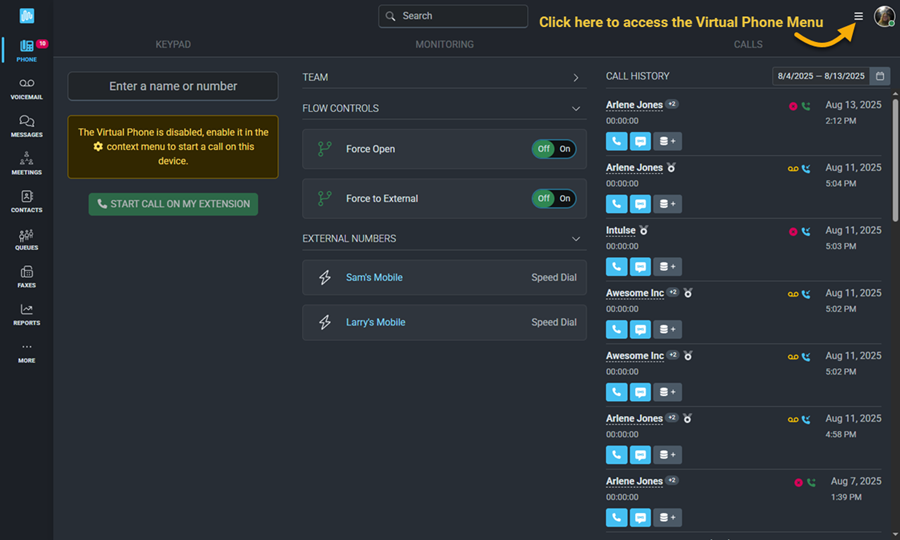The height and width of the screenshot is (540, 900).
Task: Call back the Intulse entry with phone icon
Action: [616, 266]
